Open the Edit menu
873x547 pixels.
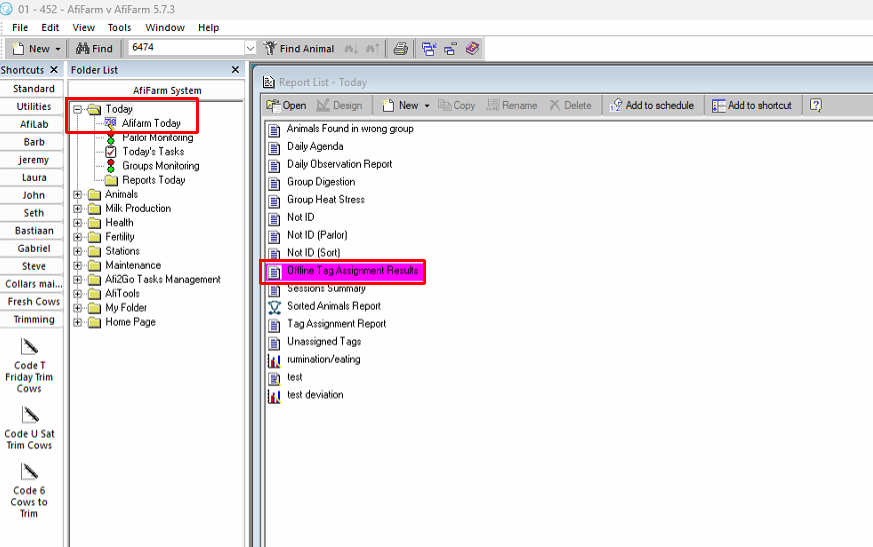tap(50, 27)
